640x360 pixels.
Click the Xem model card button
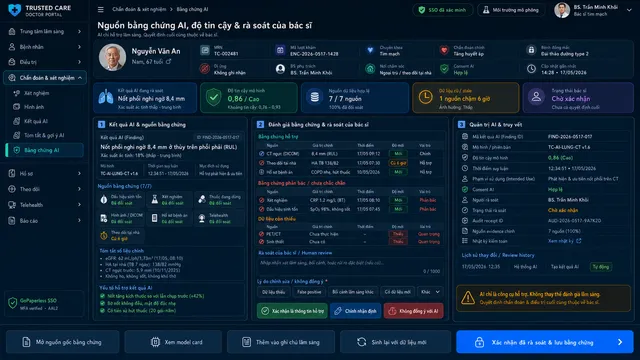click(173, 342)
